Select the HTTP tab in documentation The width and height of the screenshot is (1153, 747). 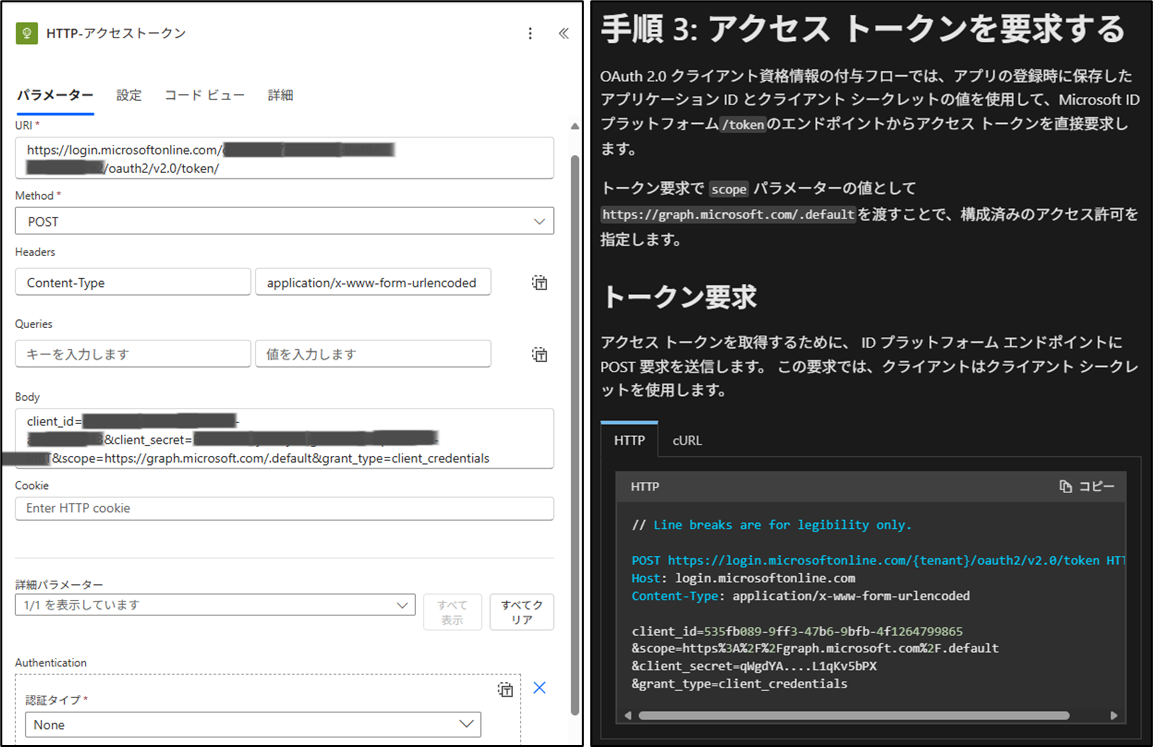629,440
